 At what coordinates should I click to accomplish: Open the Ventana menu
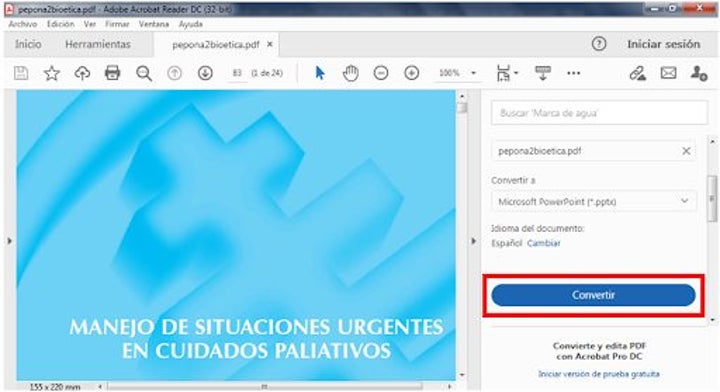pos(154,24)
